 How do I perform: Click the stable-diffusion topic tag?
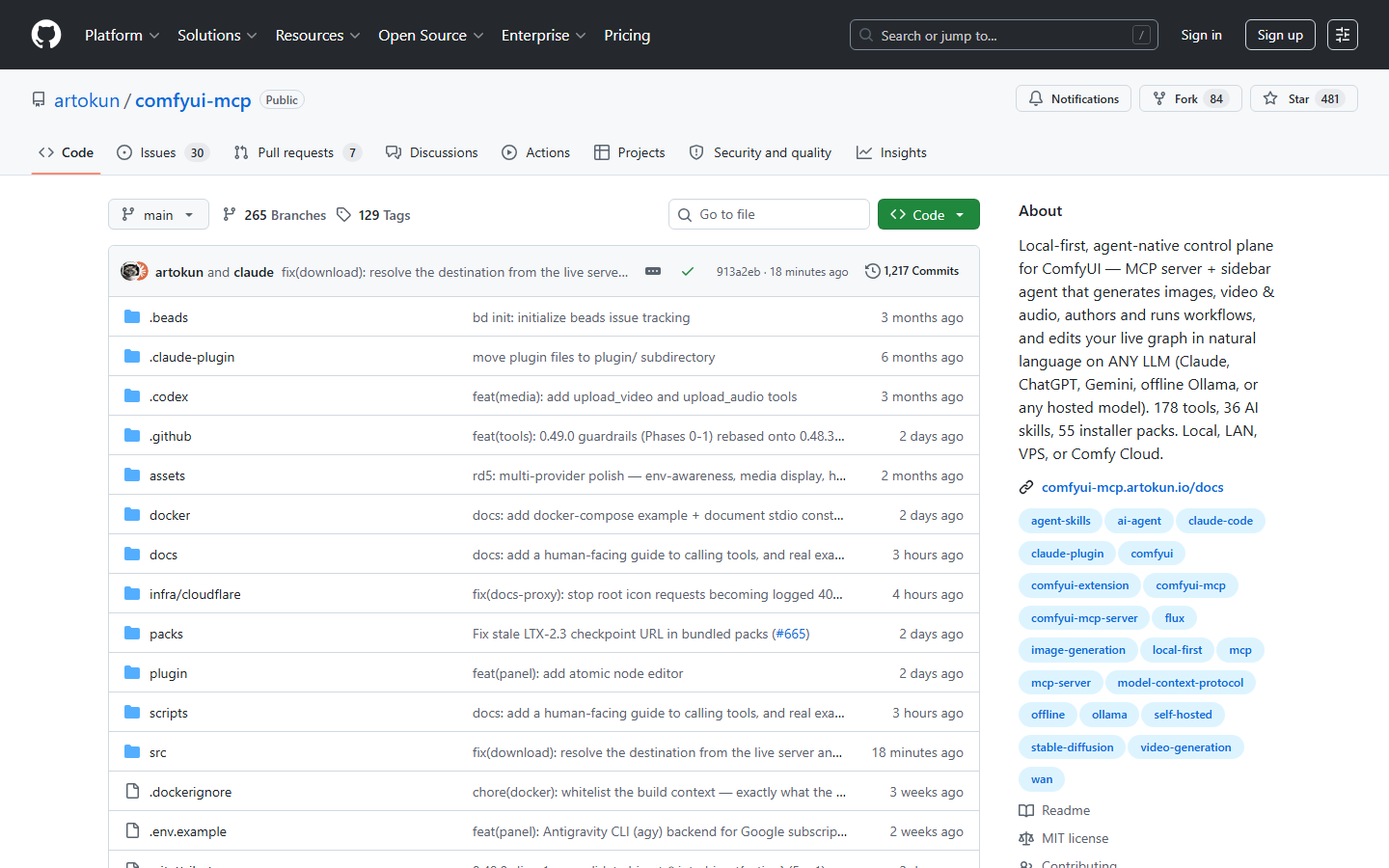(x=1072, y=747)
